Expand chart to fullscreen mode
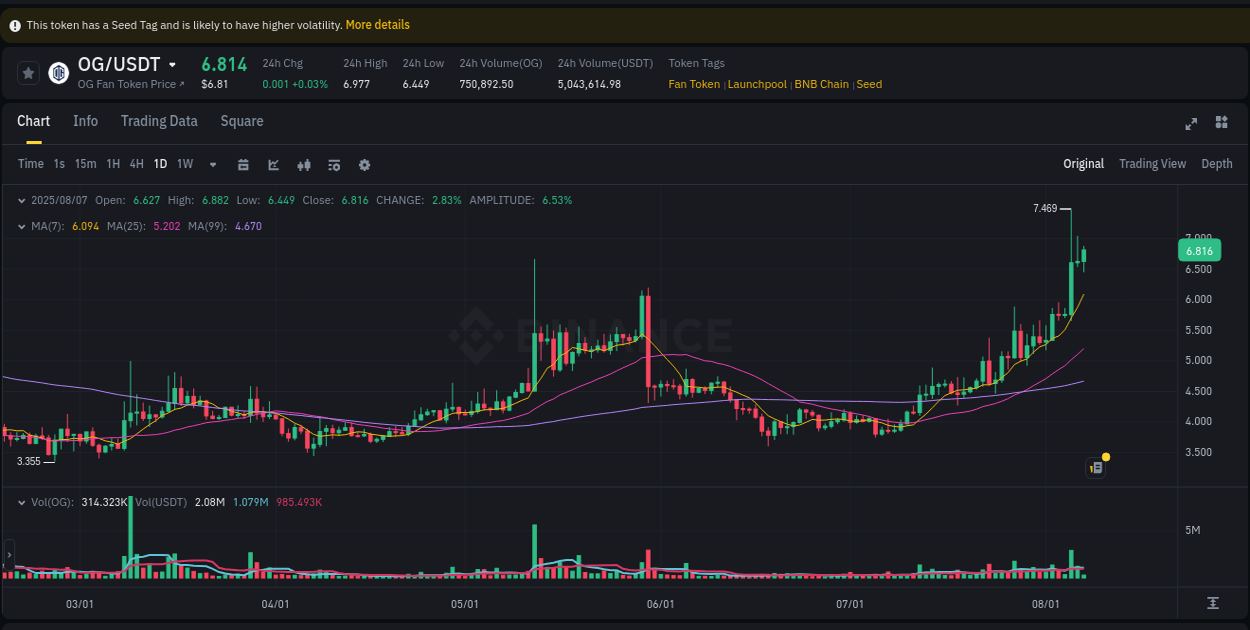The image size is (1250, 630). point(1191,123)
